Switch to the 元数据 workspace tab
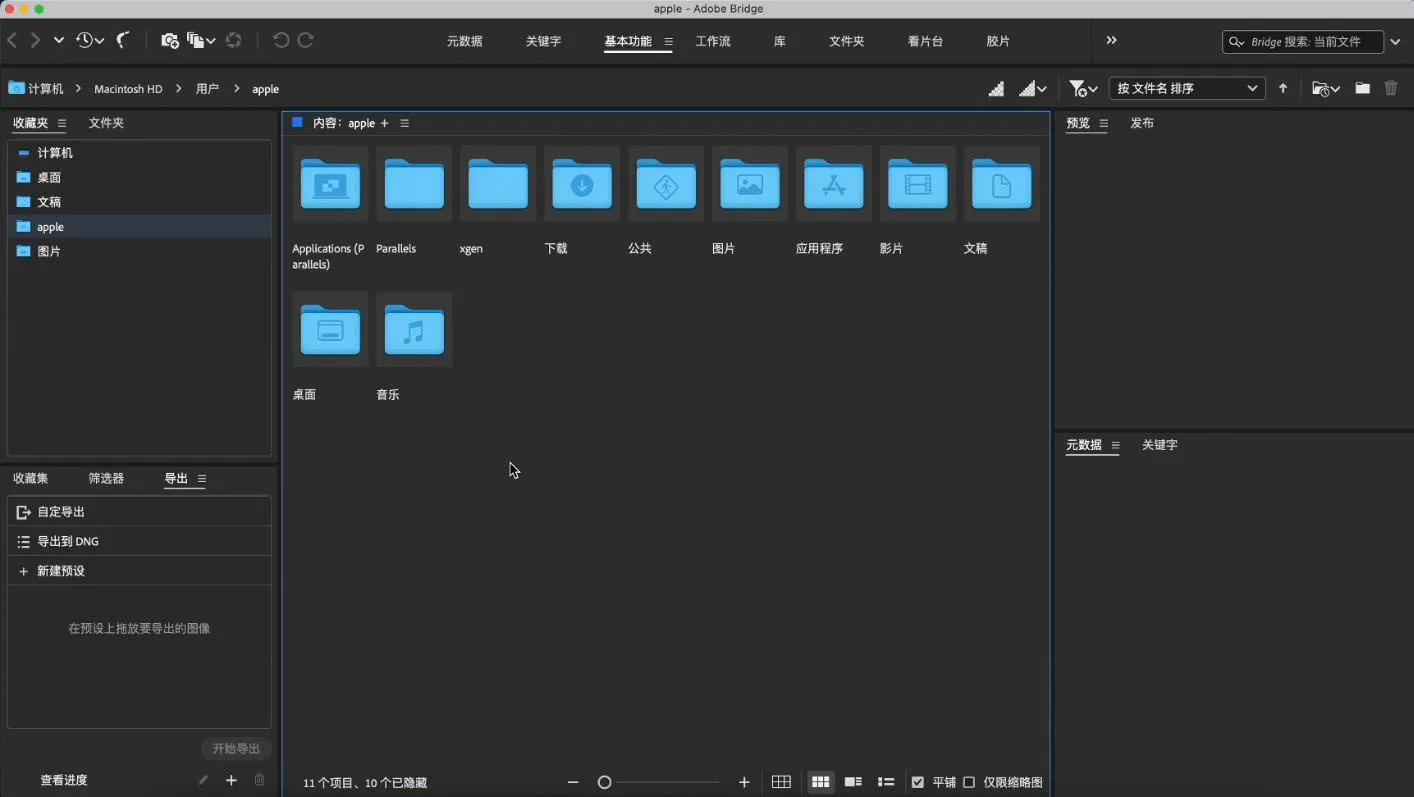1414x797 pixels. [464, 41]
